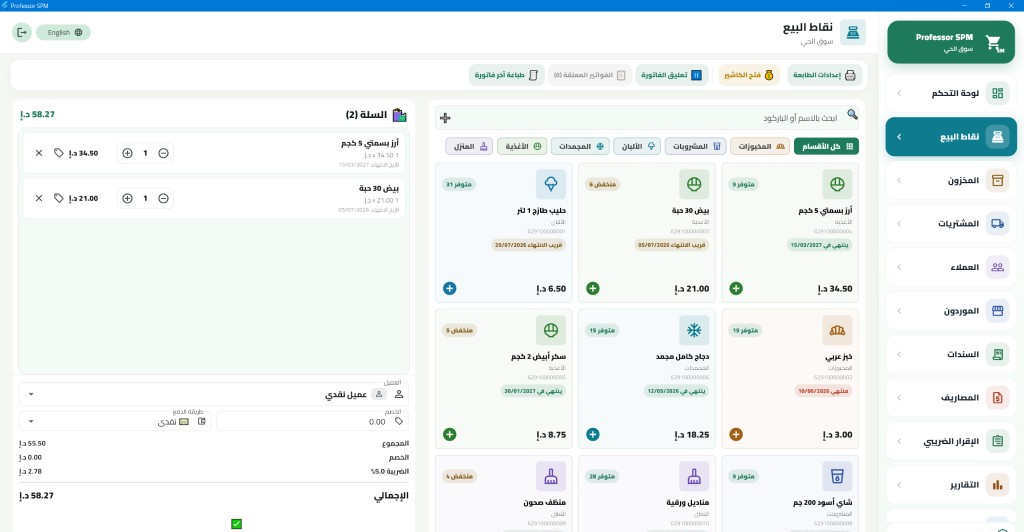Click فتح الكاشير open cash drawer button
The image size is (1024, 532).
coord(749,75)
